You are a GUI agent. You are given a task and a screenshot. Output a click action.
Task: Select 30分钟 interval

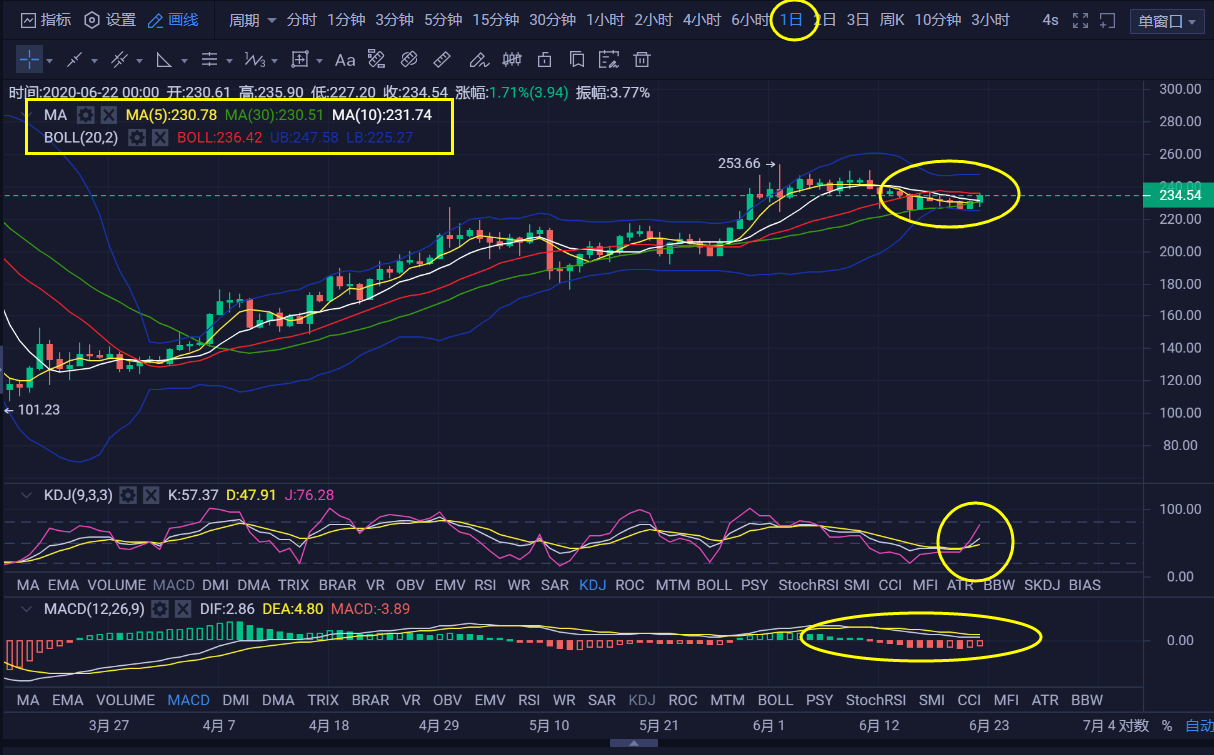tap(552, 20)
